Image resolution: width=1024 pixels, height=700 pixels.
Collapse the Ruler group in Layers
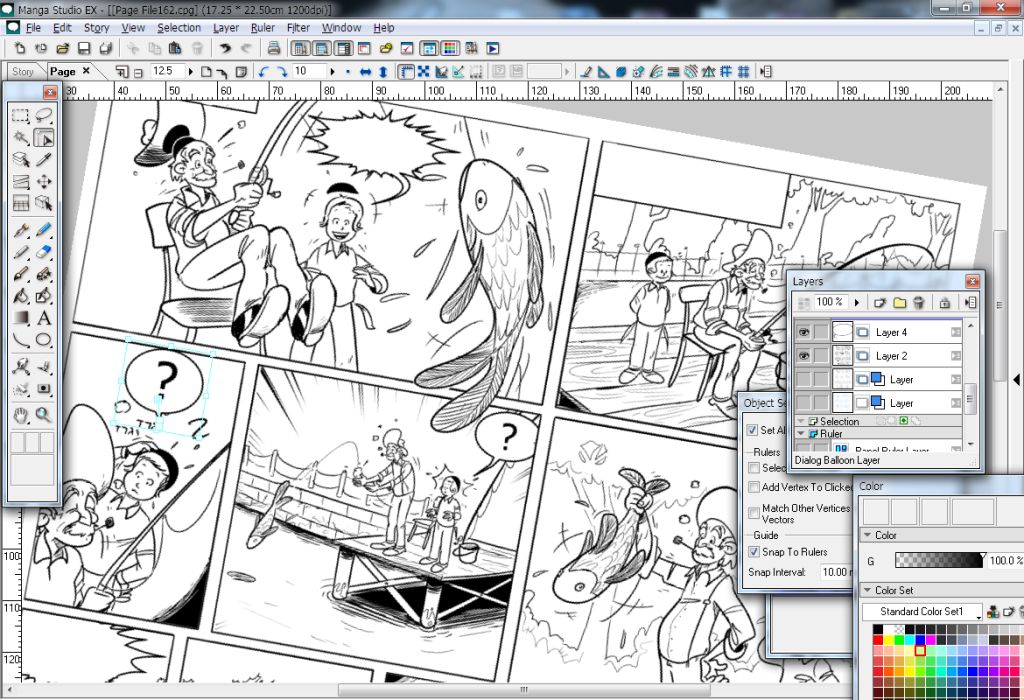(801, 434)
